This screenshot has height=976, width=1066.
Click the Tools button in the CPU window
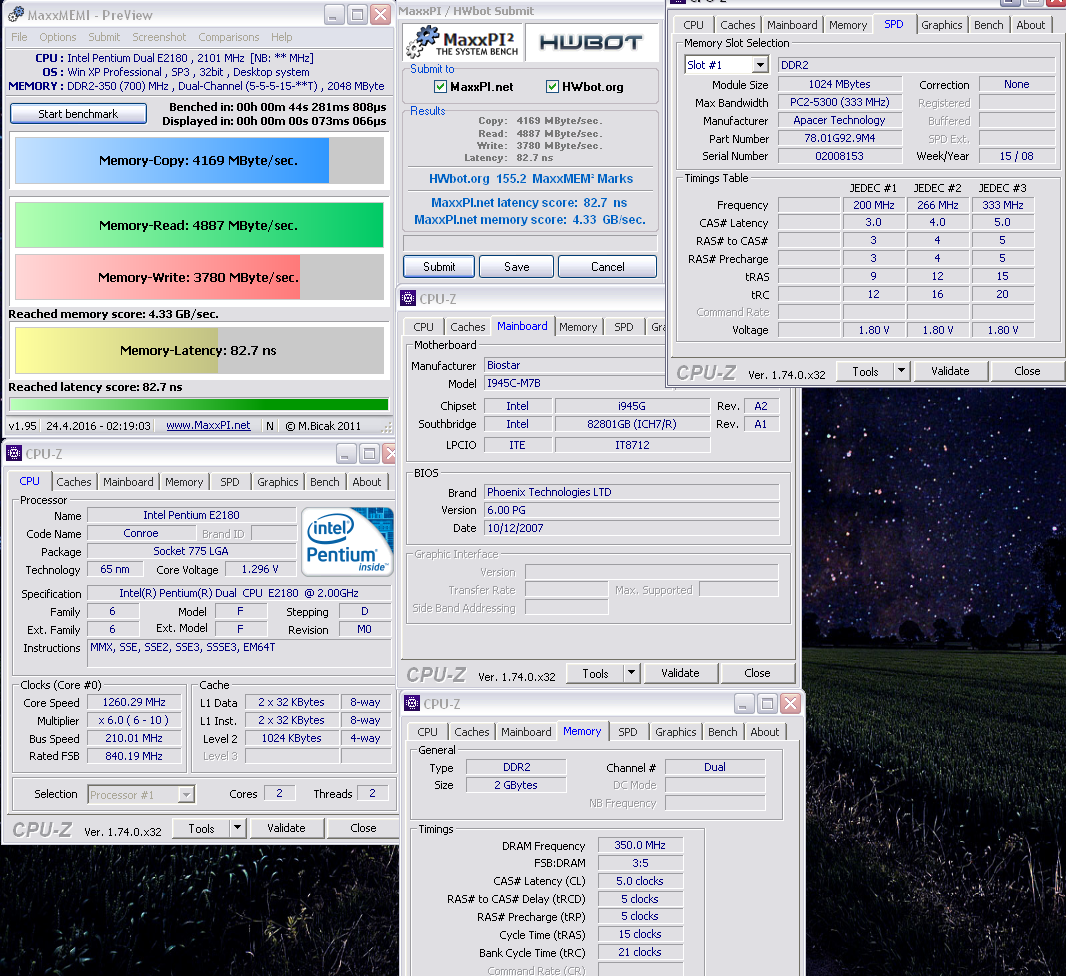coord(201,828)
